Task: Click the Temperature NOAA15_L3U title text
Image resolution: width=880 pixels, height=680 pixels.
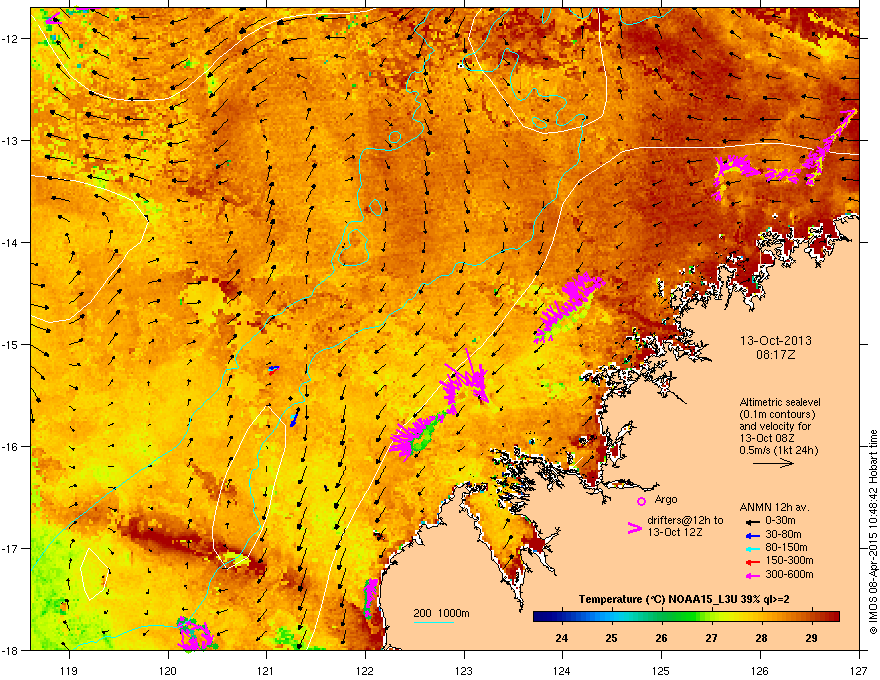Action: pos(684,599)
